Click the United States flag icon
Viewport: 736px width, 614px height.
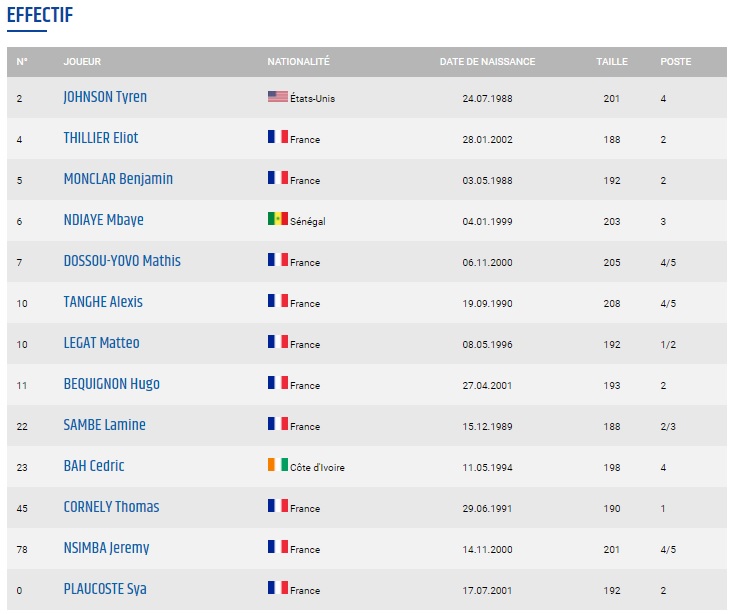277,97
